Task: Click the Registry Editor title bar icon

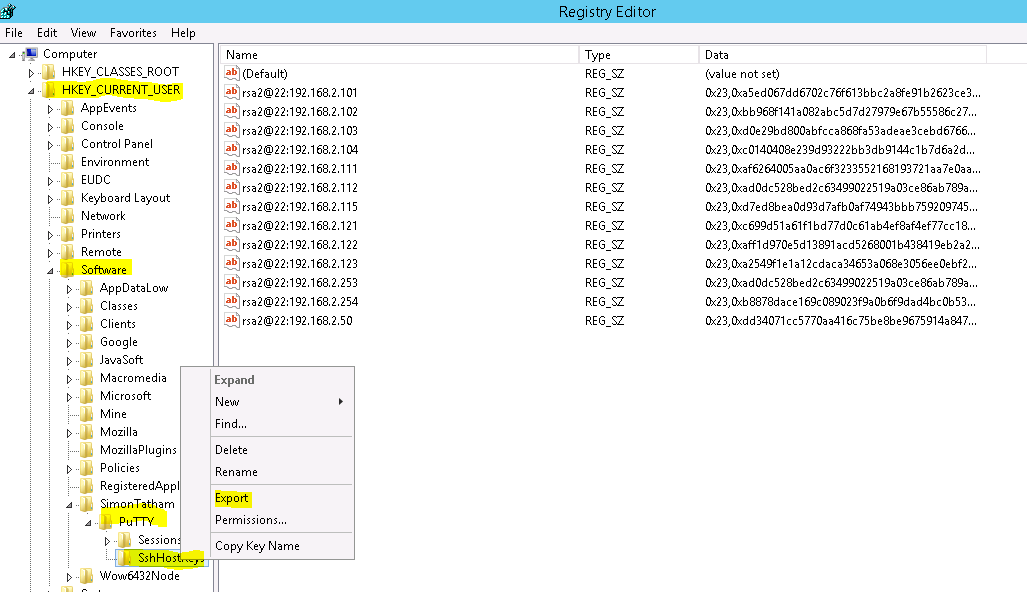Action: pos(10,11)
